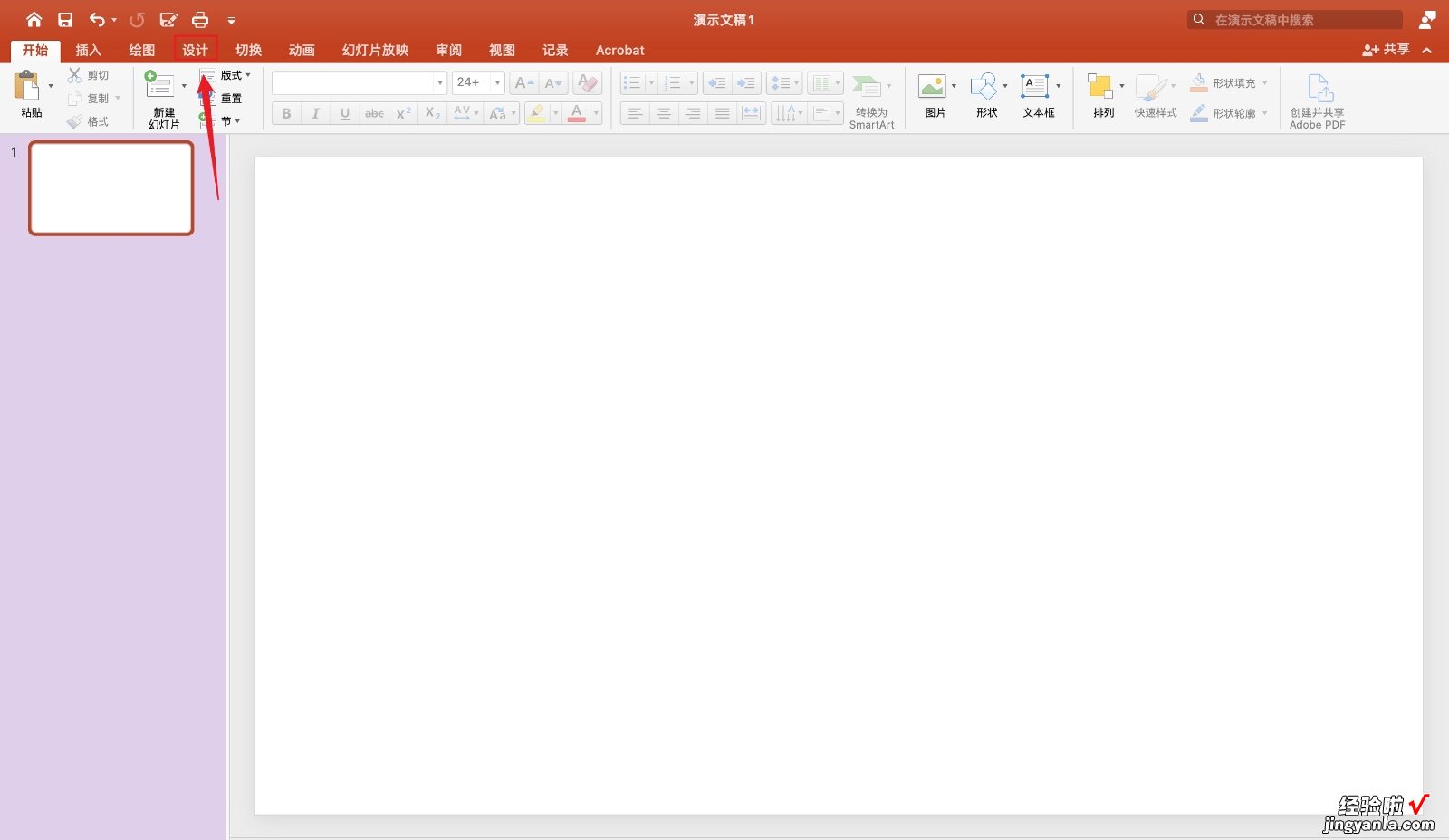This screenshot has width=1449, height=840.
Task: Justify the text
Action: [x=722, y=113]
